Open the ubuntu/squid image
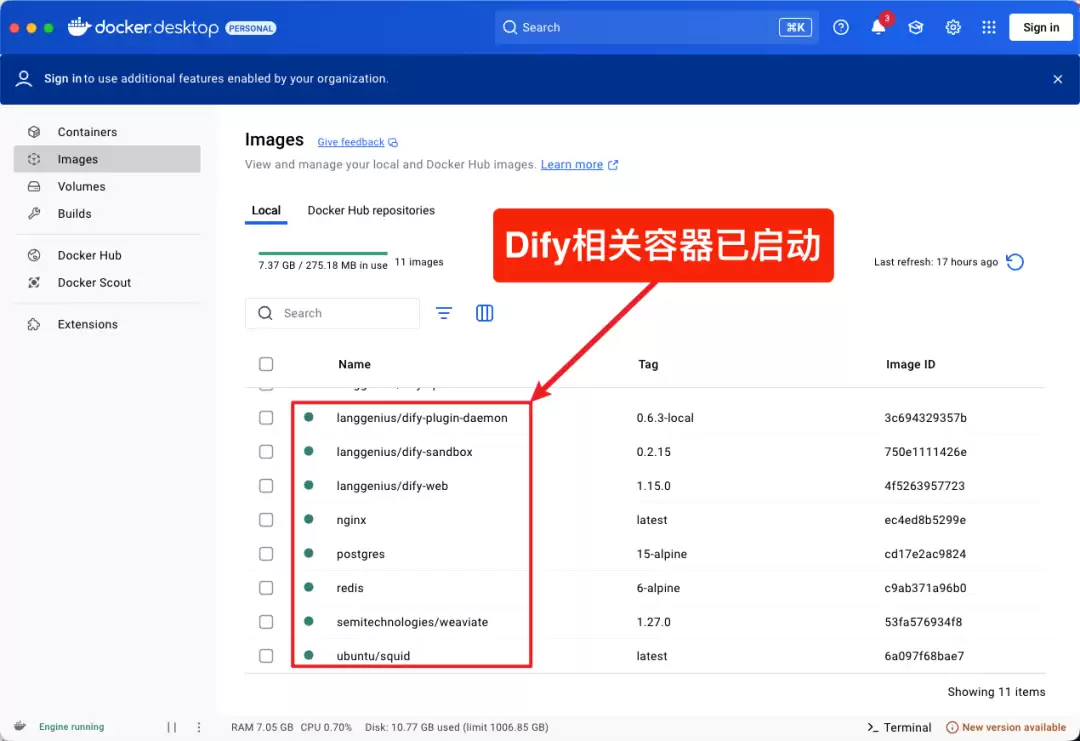The image size is (1080, 741). point(373,656)
